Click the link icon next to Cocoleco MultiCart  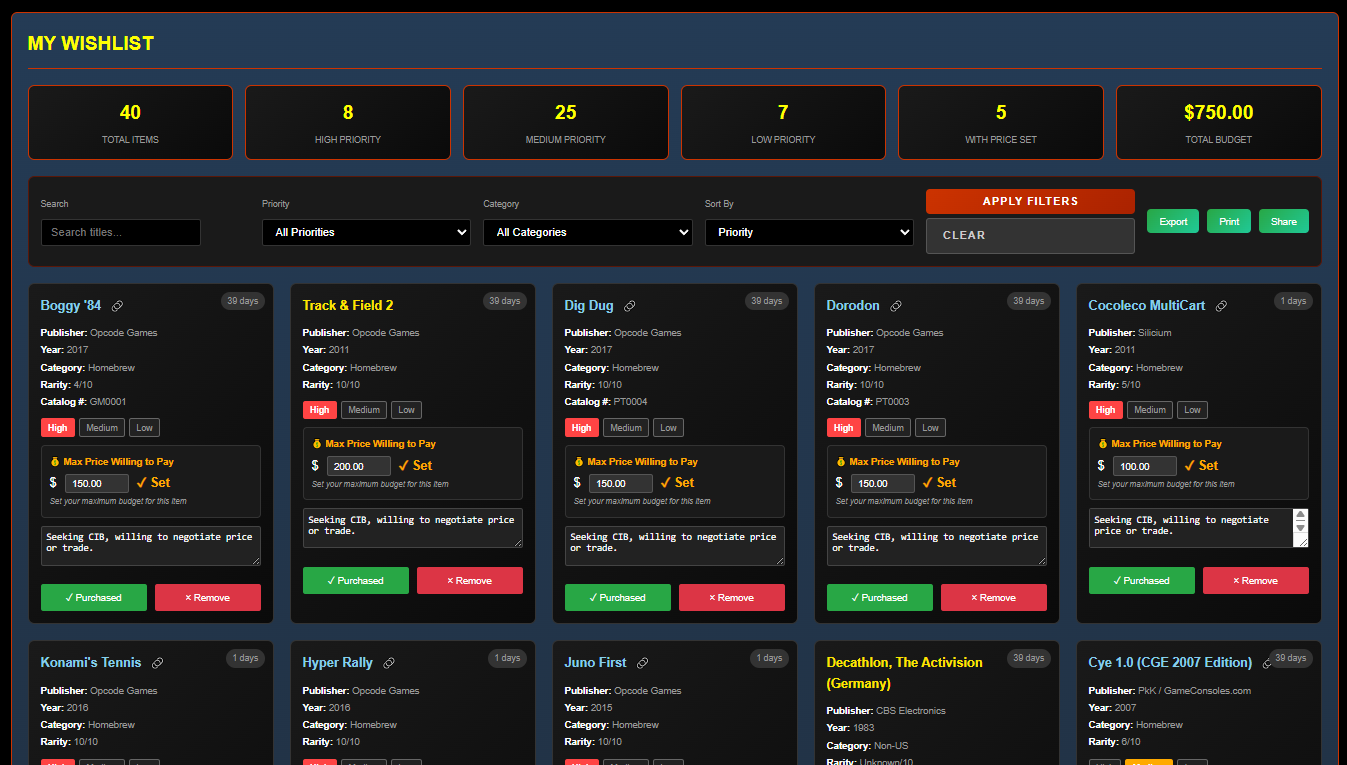[1221, 306]
